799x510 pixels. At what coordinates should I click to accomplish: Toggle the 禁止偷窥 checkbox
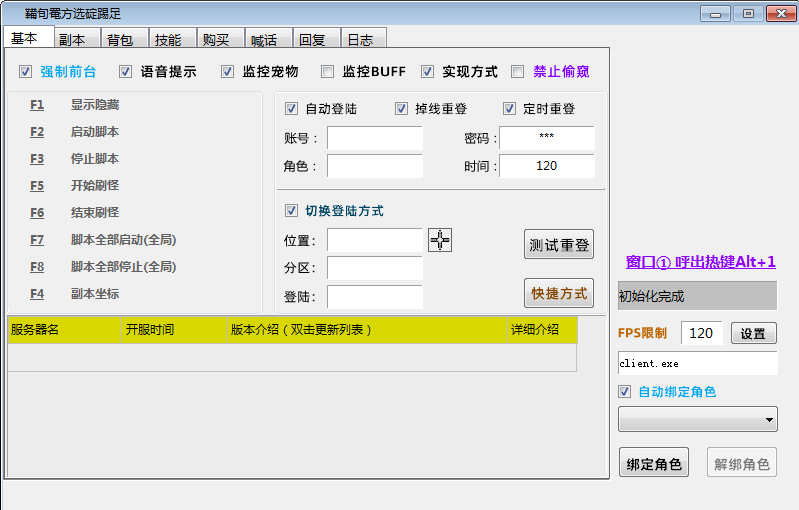pyautogui.click(x=518, y=72)
